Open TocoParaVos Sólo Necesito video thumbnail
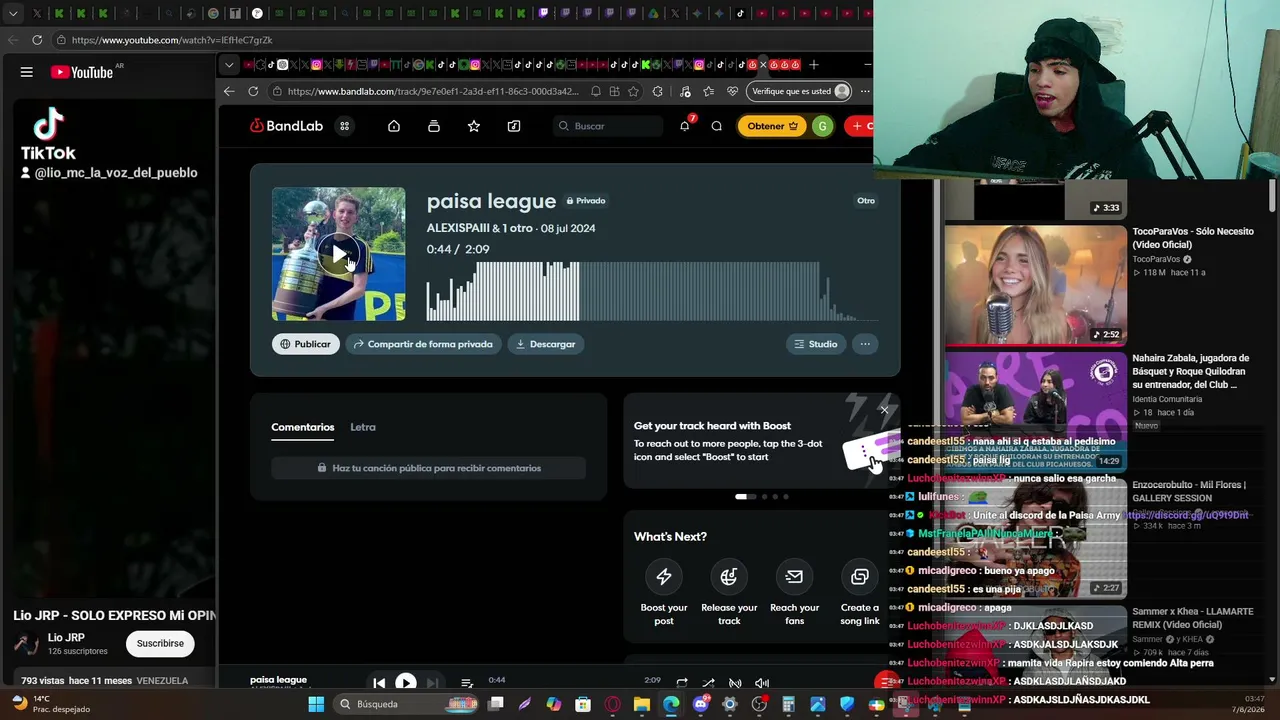The width and height of the screenshot is (1280, 720). tap(1036, 285)
